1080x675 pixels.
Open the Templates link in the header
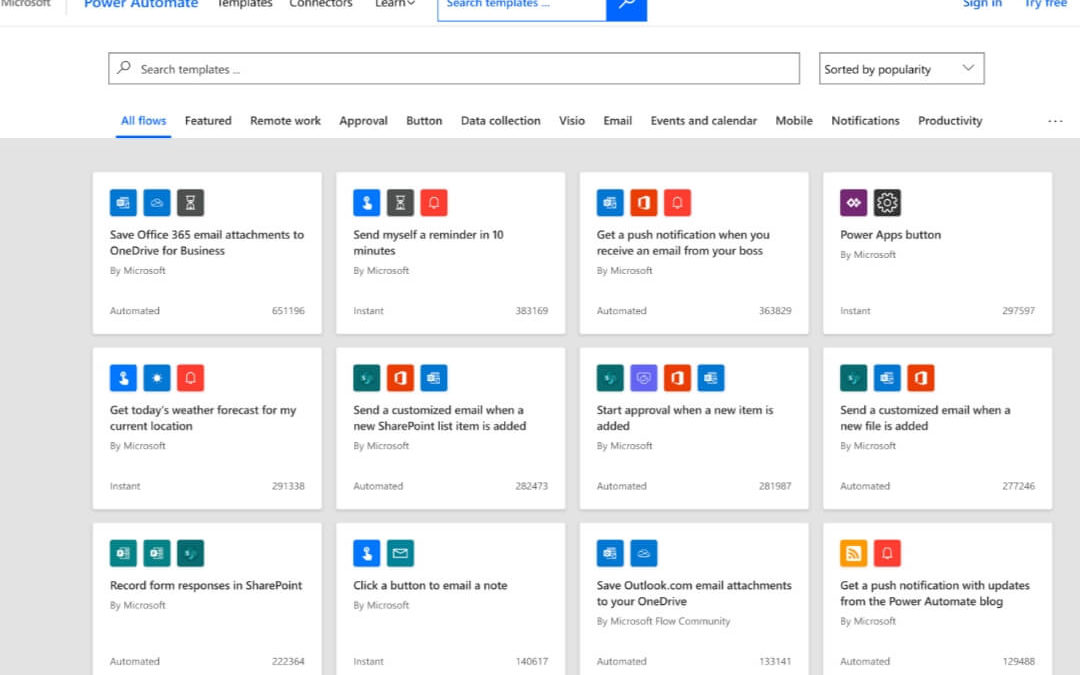(x=245, y=4)
